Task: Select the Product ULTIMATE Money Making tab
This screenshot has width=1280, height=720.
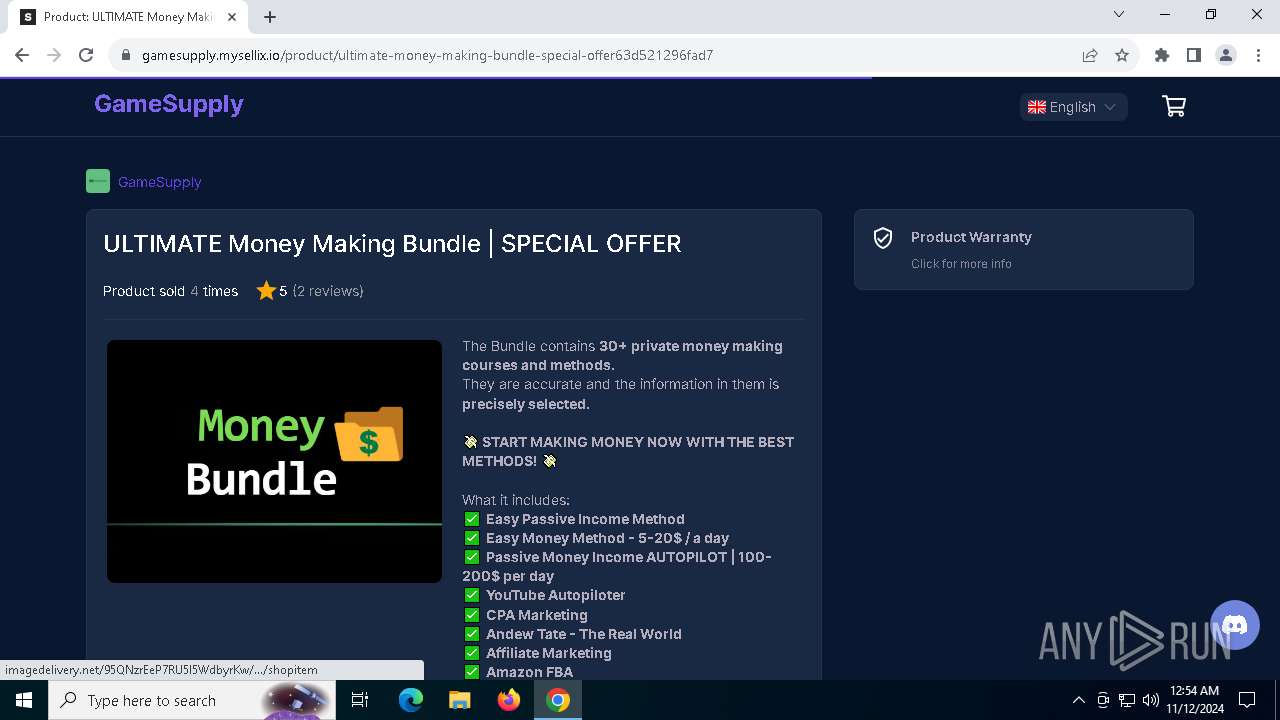Action: point(130,17)
